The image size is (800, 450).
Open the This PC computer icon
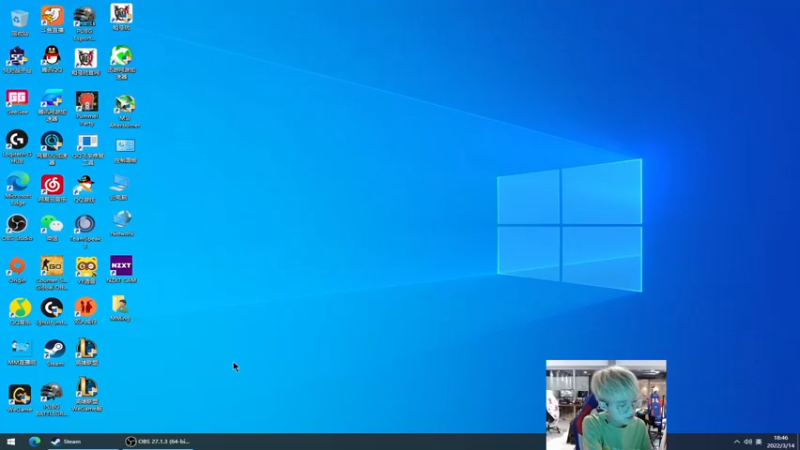click(119, 188)
